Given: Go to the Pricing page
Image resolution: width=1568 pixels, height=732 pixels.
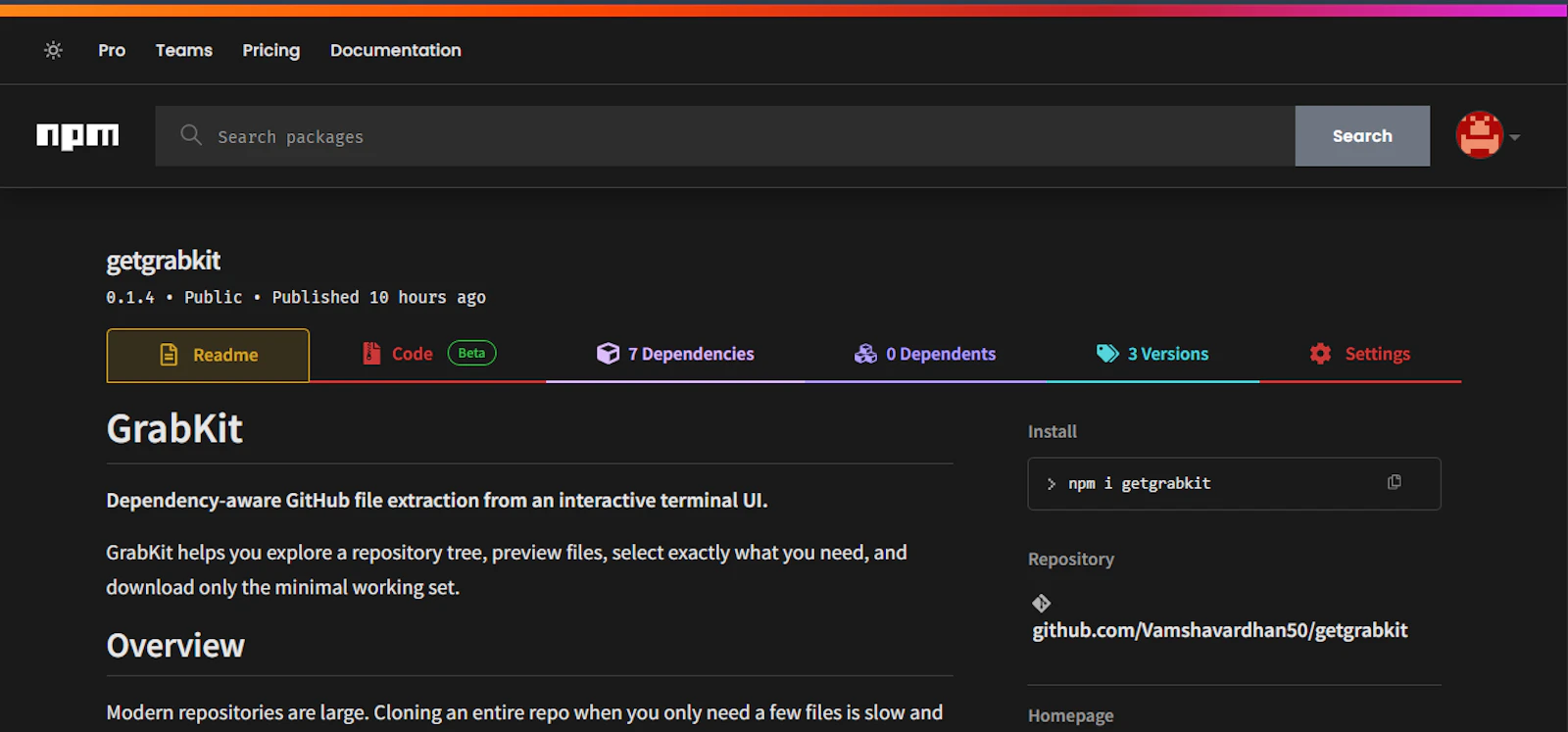Looking at the screenshot, I should 271,50.
